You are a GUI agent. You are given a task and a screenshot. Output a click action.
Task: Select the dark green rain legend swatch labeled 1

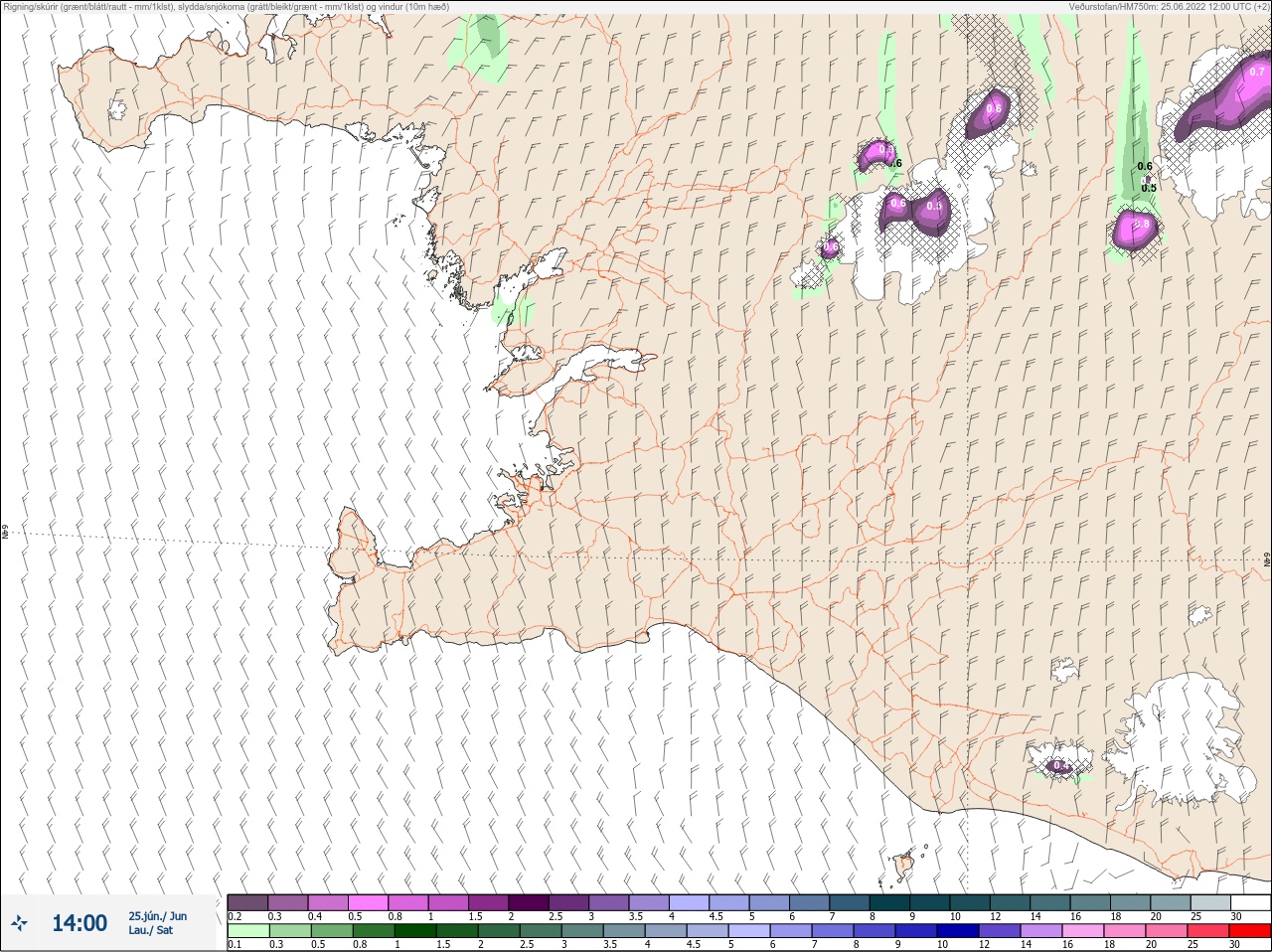tap(415, 931)
